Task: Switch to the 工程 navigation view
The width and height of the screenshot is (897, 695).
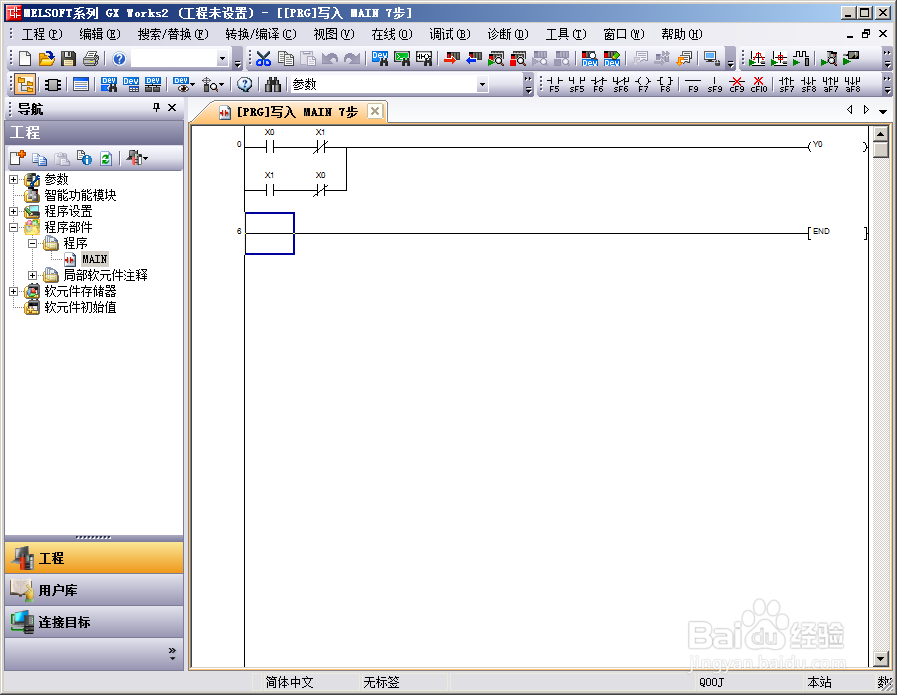Action: [x=94, y=558]
